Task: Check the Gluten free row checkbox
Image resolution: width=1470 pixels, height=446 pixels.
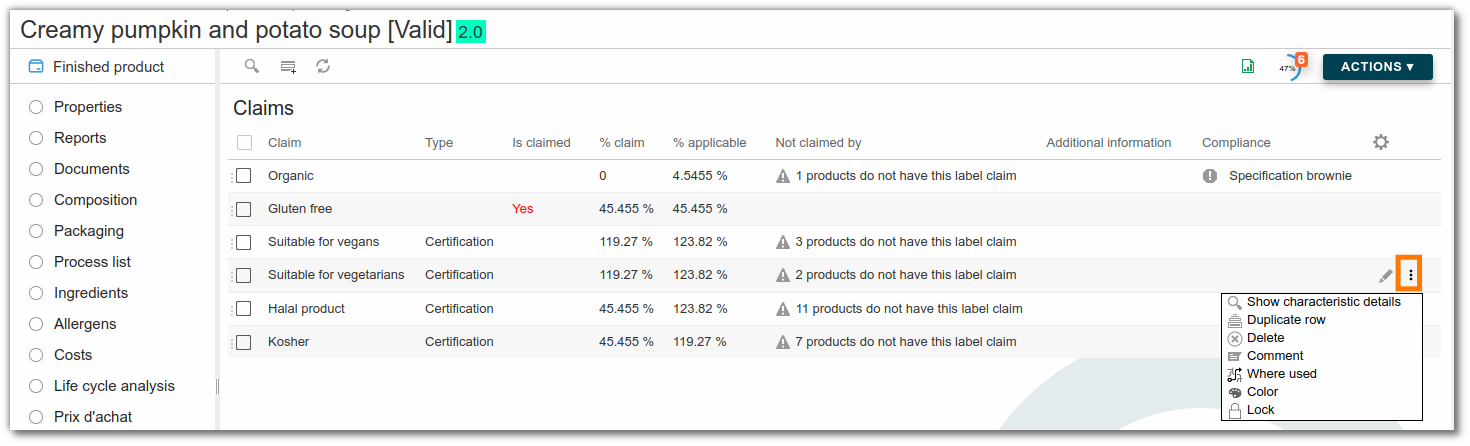Action: (x=244, y=209)
